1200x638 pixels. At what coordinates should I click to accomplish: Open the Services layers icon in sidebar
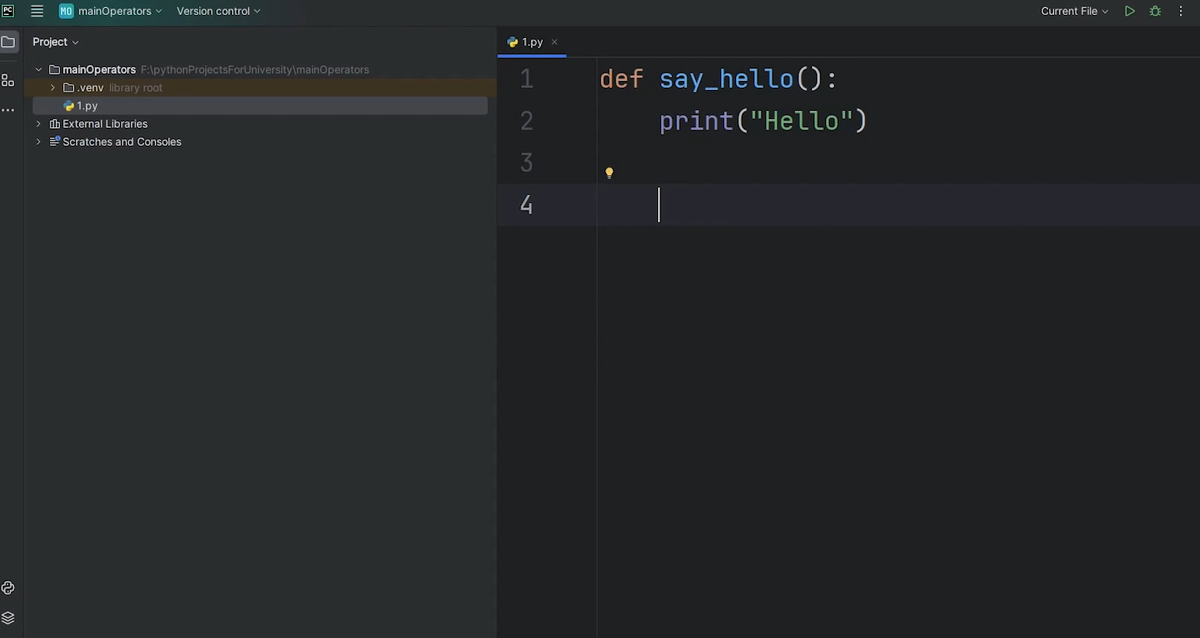[8, 618]
